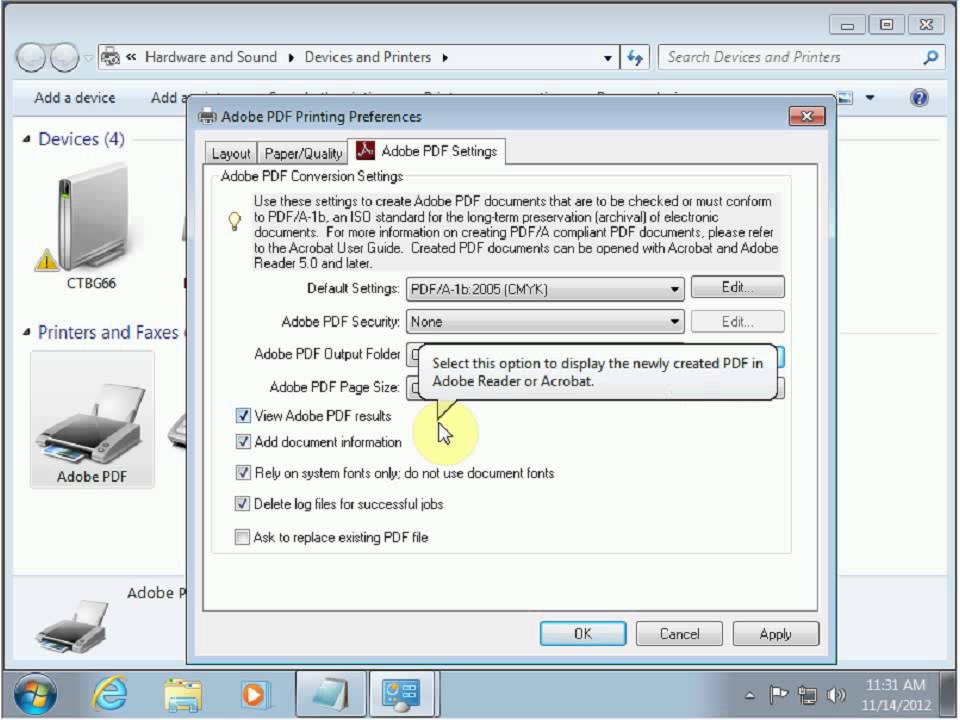This screenshot has height=720, width=960.
Task: Select the Adobe PDF Settings tab
Action: coord(427,151)
